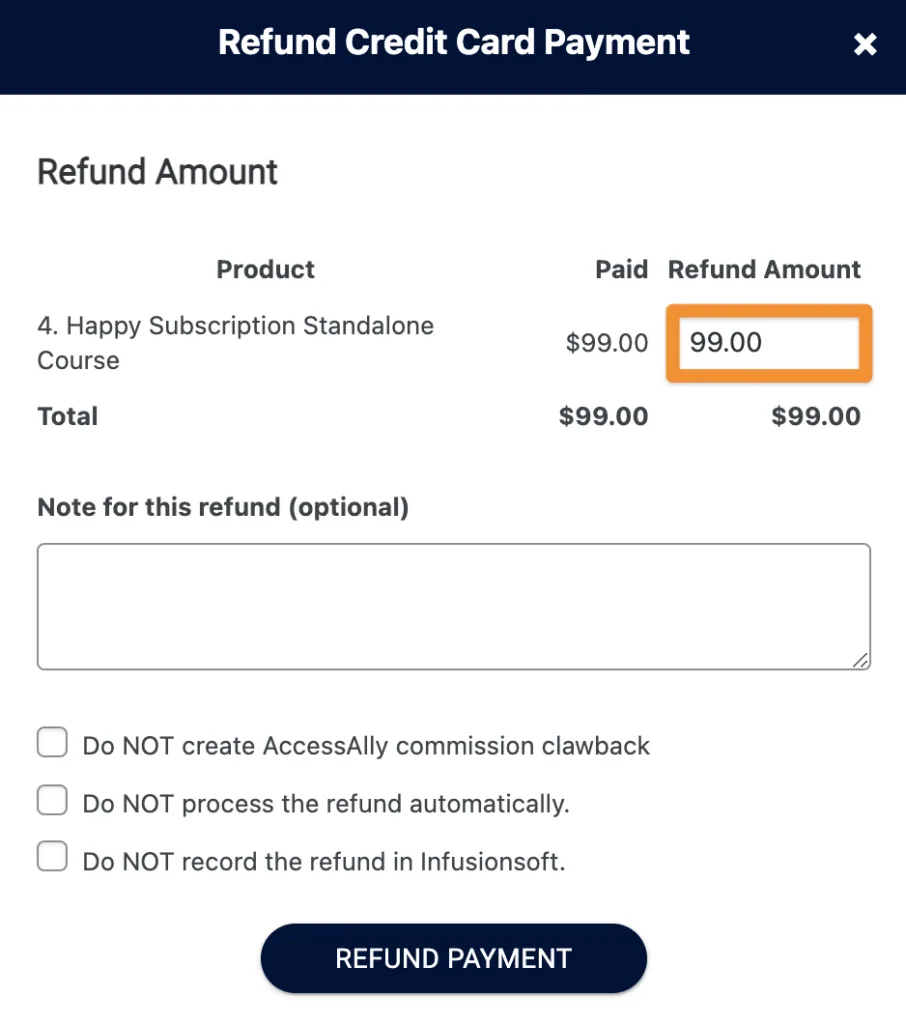906x1024 pixels.
Task: Click the Refund Amount column header
Action: 764,269
